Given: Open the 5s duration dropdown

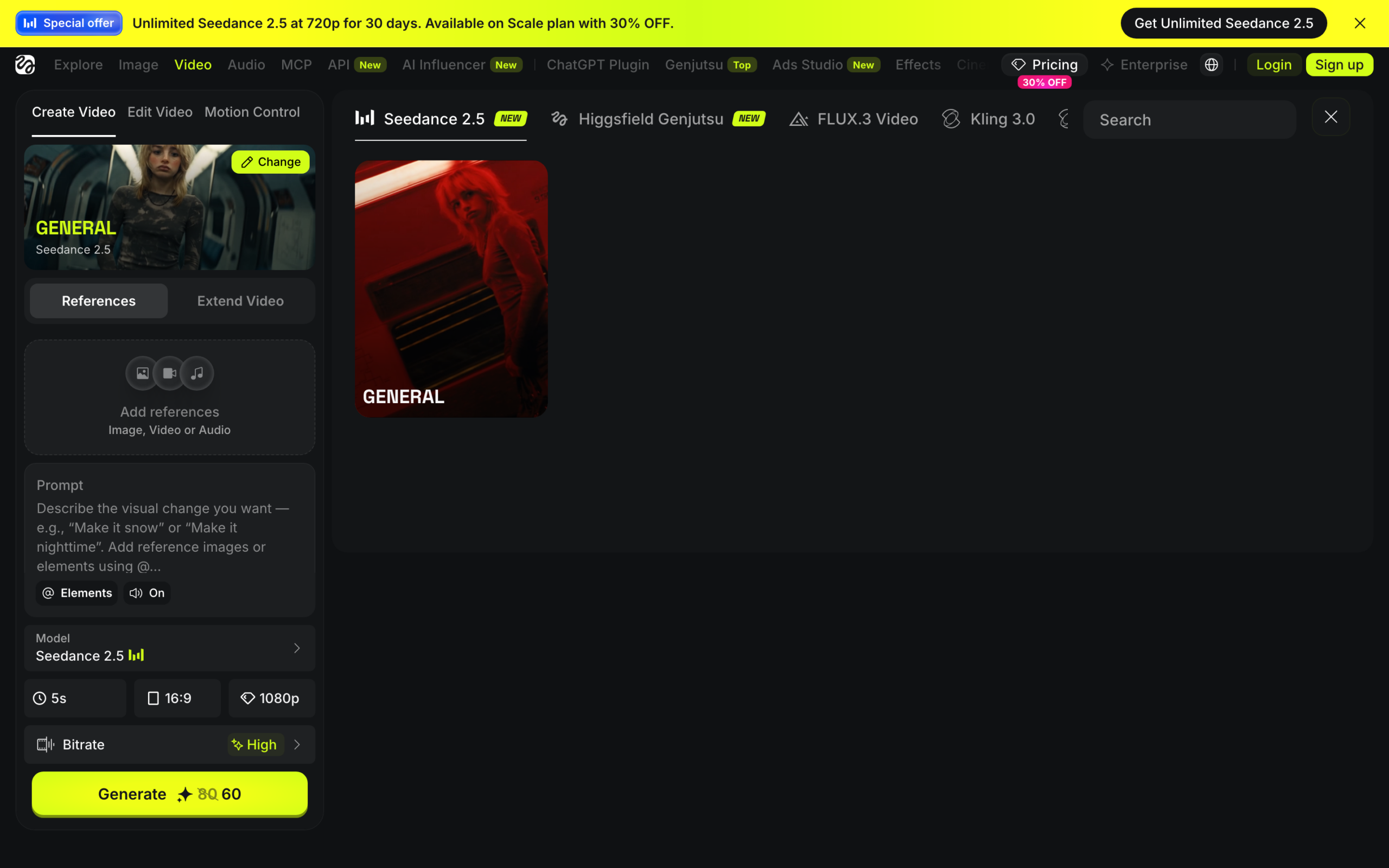Looking at the screenshot, I should 75,698.
